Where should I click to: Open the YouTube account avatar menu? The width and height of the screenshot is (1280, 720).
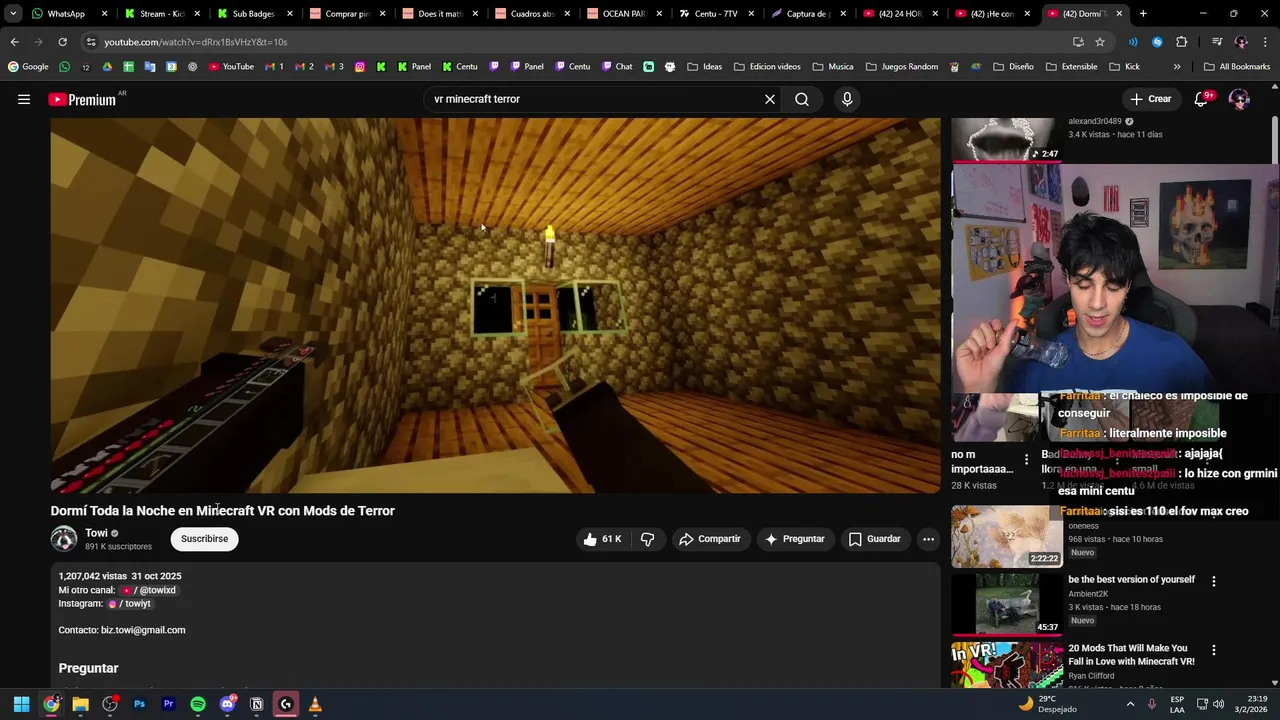click(x=1239, y=99)
